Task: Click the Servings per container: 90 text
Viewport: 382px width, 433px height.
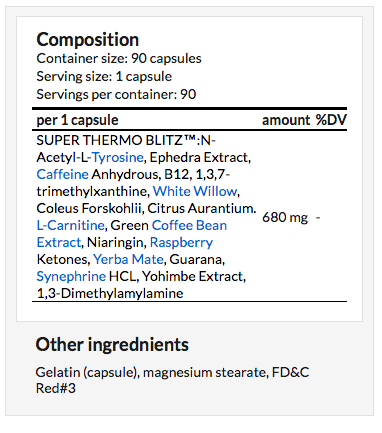Action: [116, 94]
